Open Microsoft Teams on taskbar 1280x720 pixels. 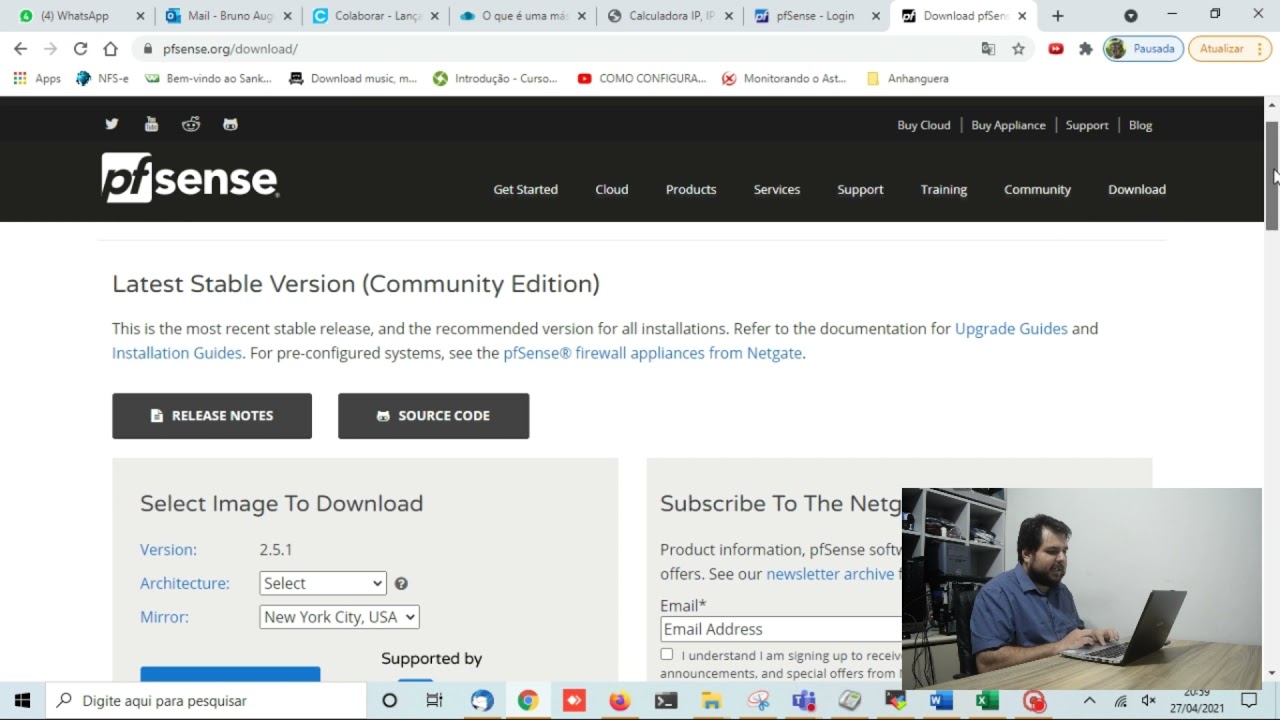804,701
